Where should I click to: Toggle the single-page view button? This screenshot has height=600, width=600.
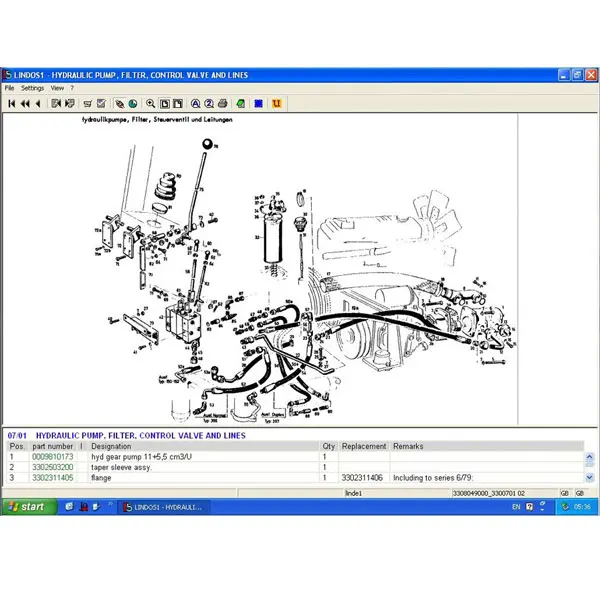tap(165, 104)
